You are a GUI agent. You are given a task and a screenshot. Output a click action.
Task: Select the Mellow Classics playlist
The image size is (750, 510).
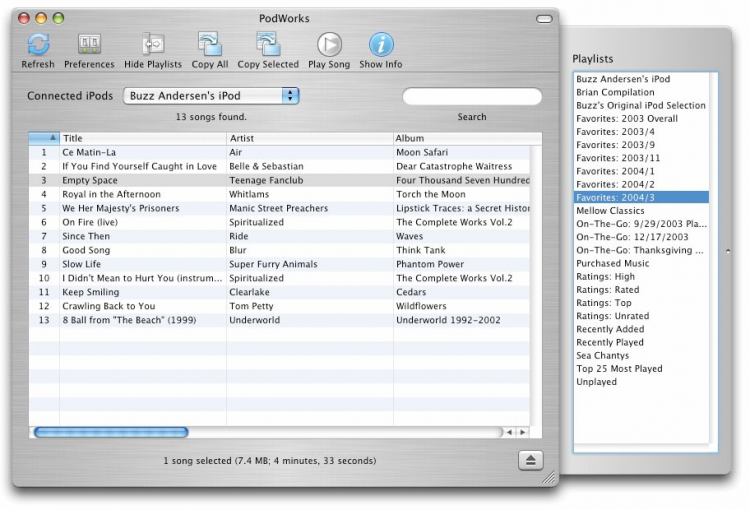pyautogui.click(x=610, y=211)
